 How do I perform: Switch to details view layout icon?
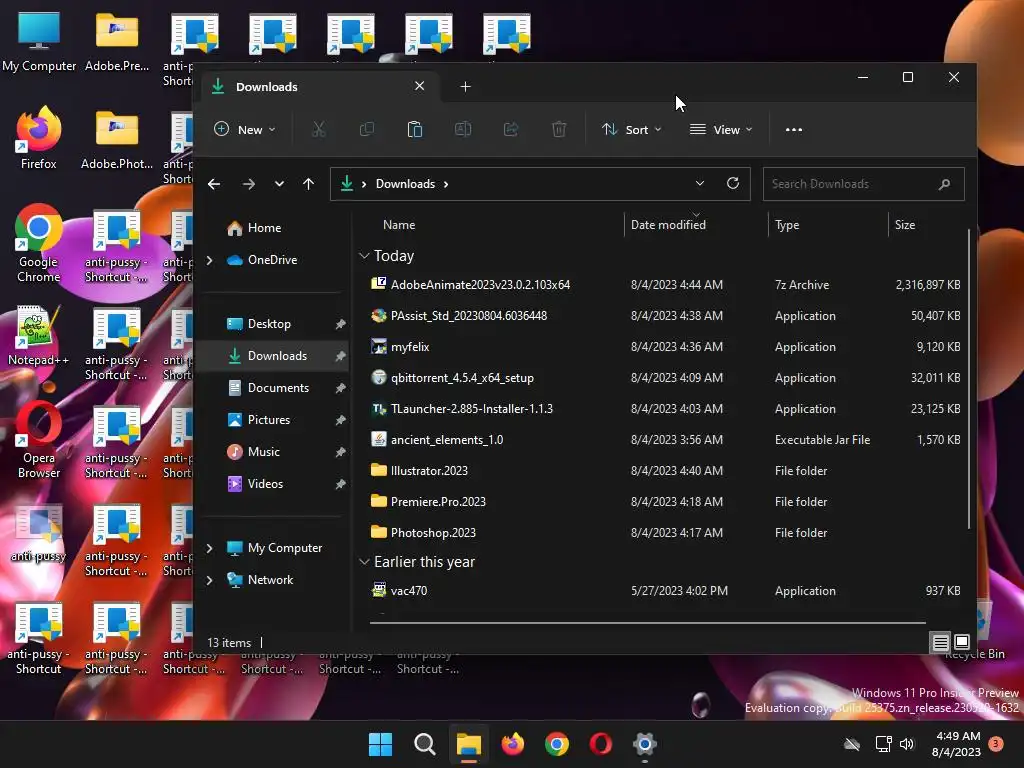tap(940, 643)
